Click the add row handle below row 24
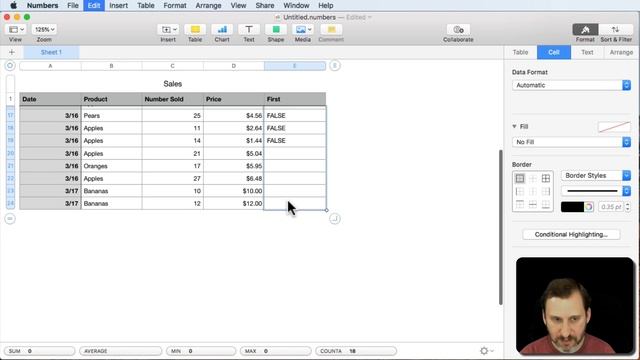The image size is (640, 360). (x=10, y=219)
